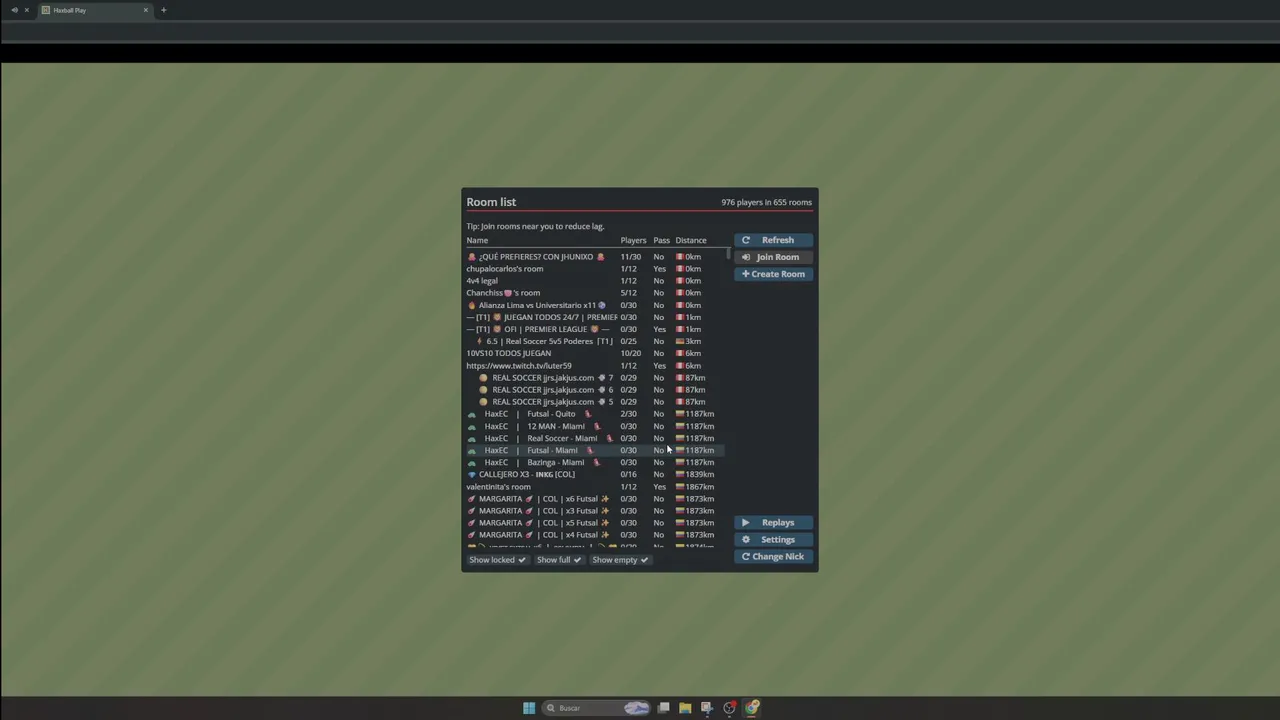1280x720 pixels.
Task: Select chupalocarlos's room
Action: click(x=595, y=269)
